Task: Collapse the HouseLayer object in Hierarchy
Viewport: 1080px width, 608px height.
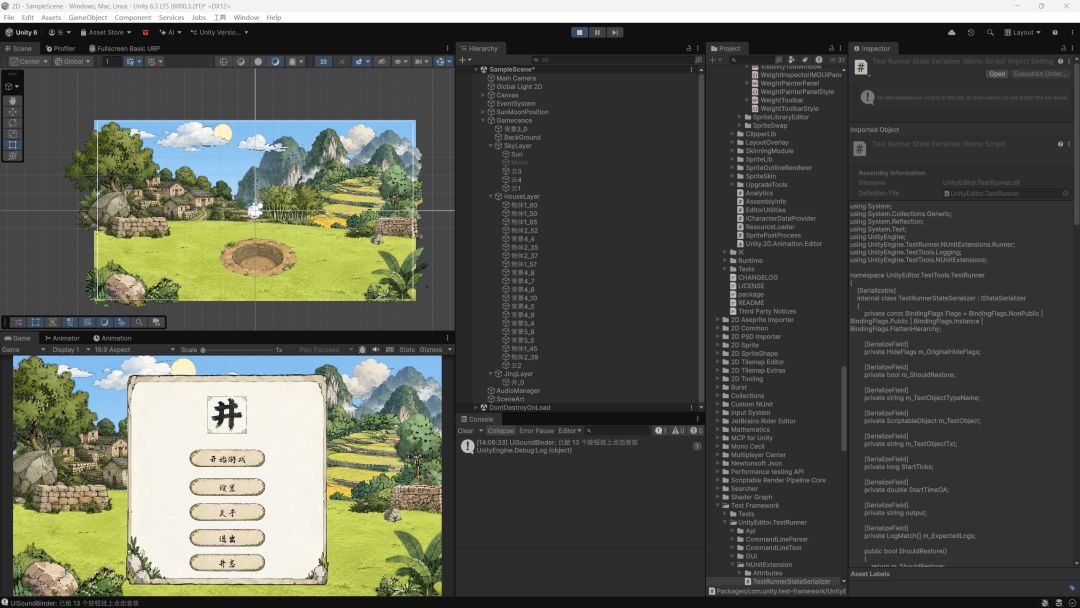Action: [x=491, y=196]
